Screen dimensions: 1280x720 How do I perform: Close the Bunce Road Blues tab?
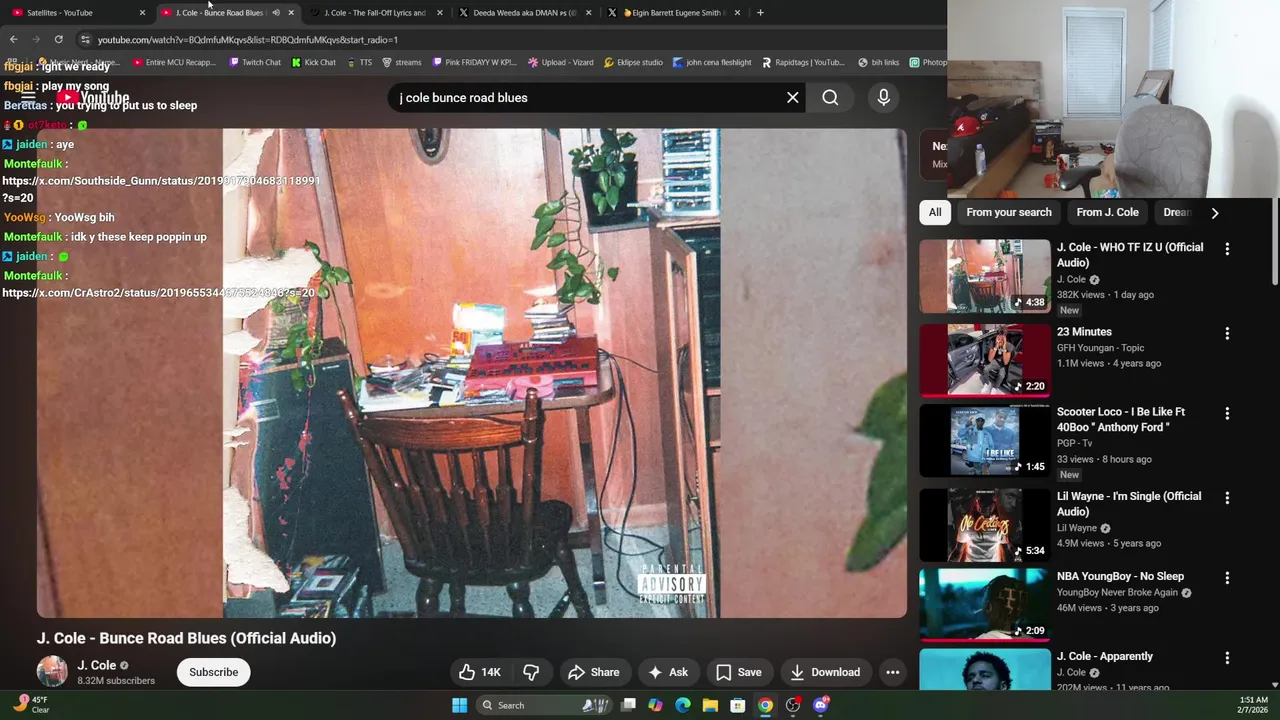coord(291,13)
